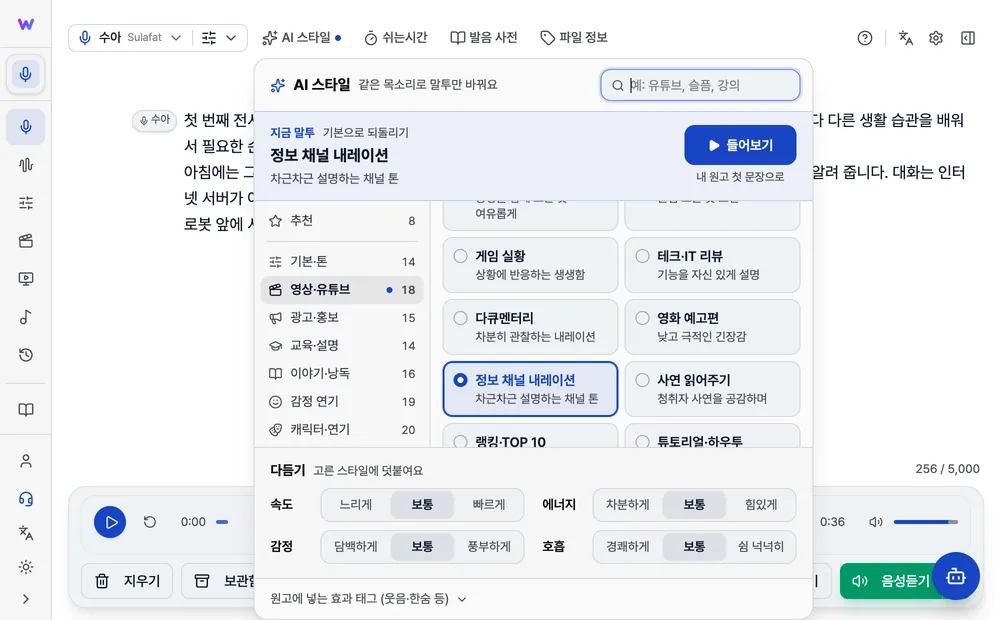Toggle the side panel icon in top bar
Image resolution: width=1000 pixels, height=620 pixels.
[x=967, y=38]
